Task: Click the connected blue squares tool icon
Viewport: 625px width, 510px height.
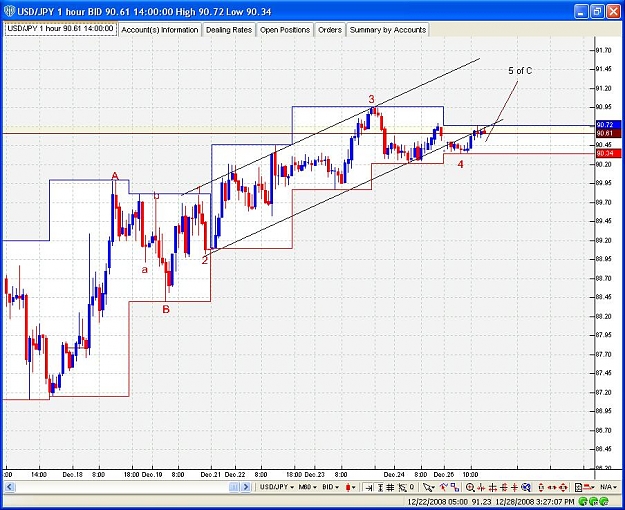Action: pos(455,487)
